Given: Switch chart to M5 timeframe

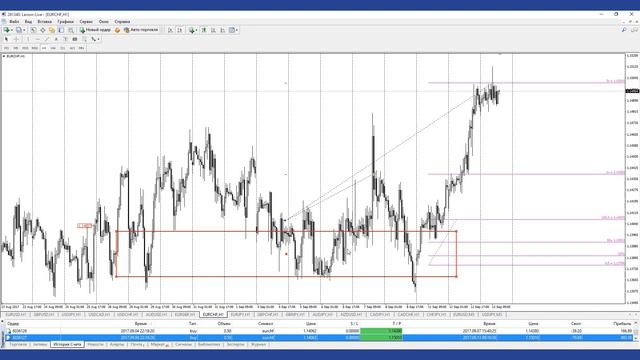Looking at the screenshot, I should click(x=16, y=48).
